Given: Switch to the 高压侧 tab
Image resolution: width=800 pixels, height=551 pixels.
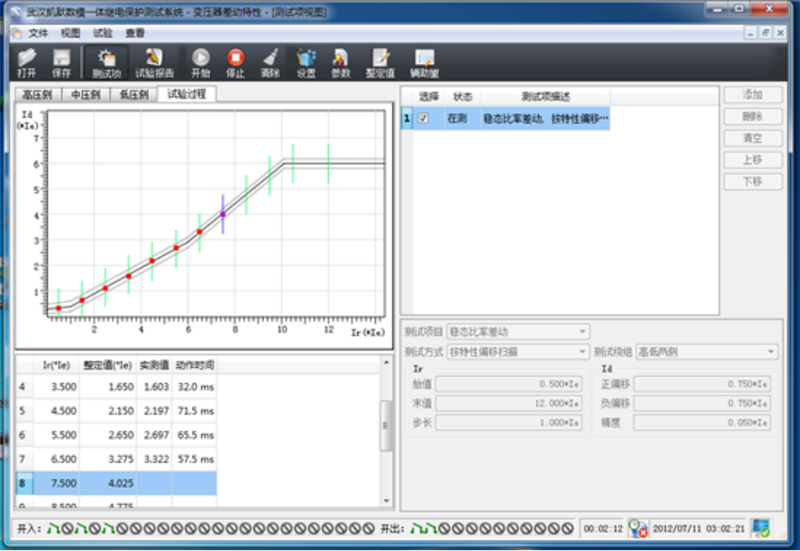Looking at the screenshot, I should tap(39, 95).
